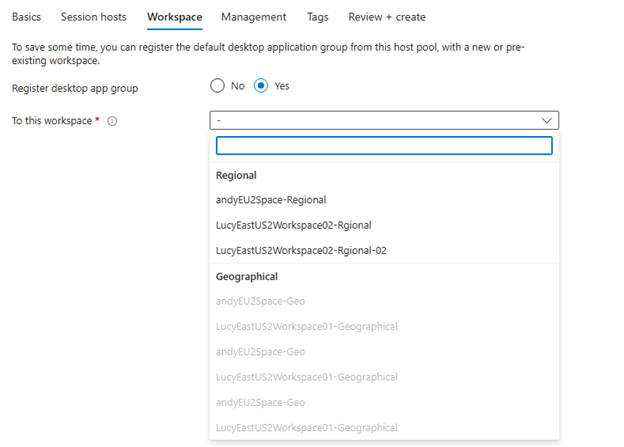Select the No radio button

(x=218, y=86)
